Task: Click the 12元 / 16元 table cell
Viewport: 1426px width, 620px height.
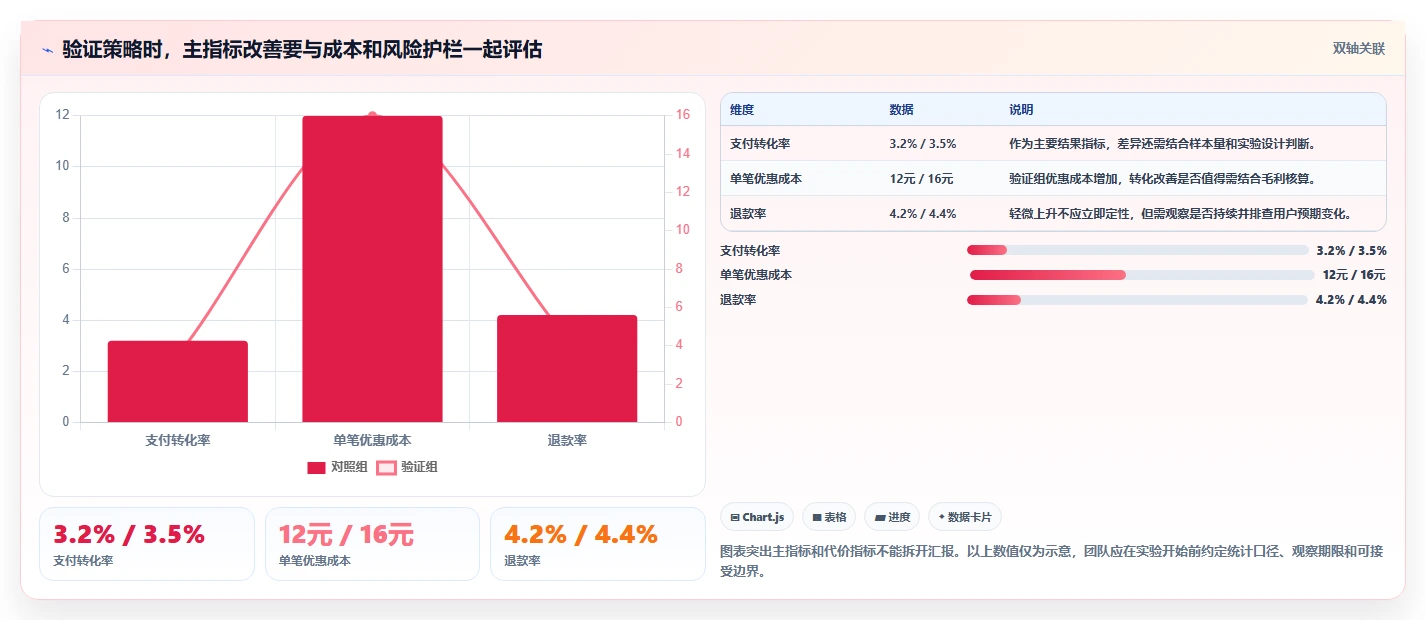Action: [921, 179]
